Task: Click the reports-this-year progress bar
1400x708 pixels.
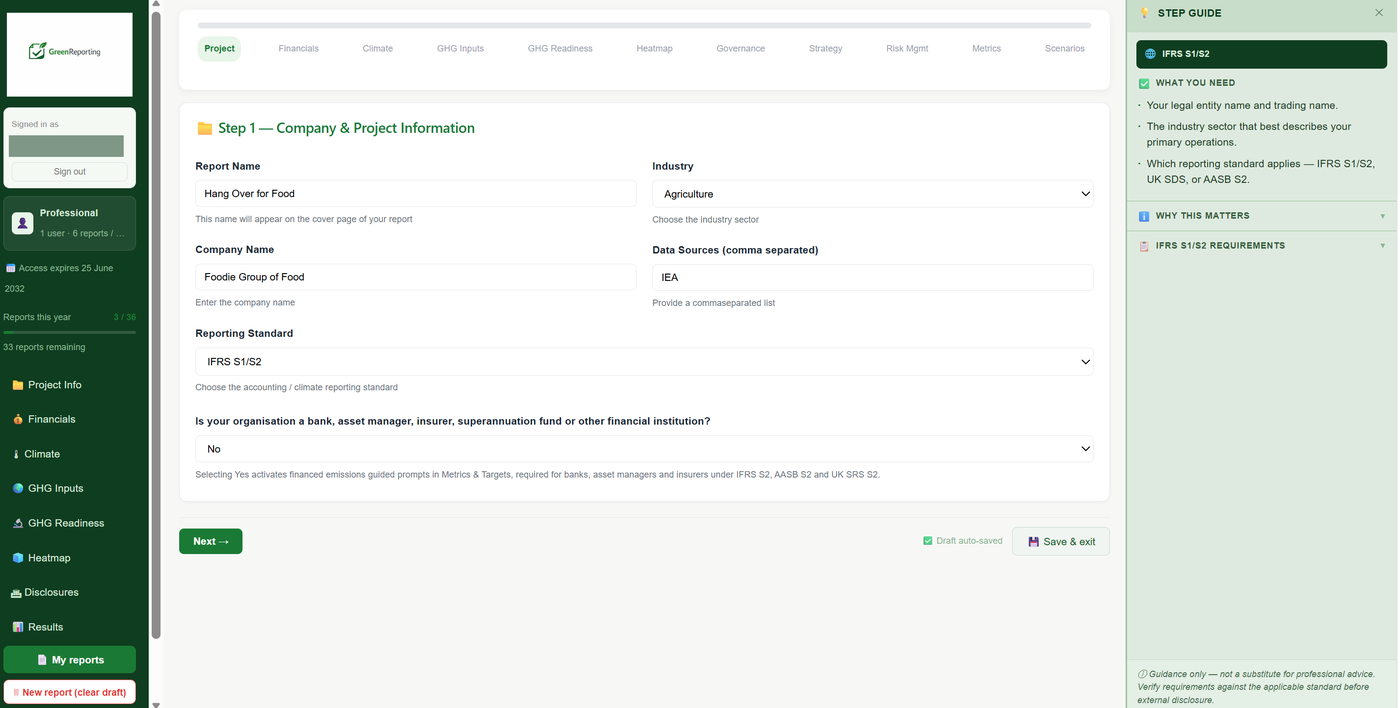Action: coord(70,331)
